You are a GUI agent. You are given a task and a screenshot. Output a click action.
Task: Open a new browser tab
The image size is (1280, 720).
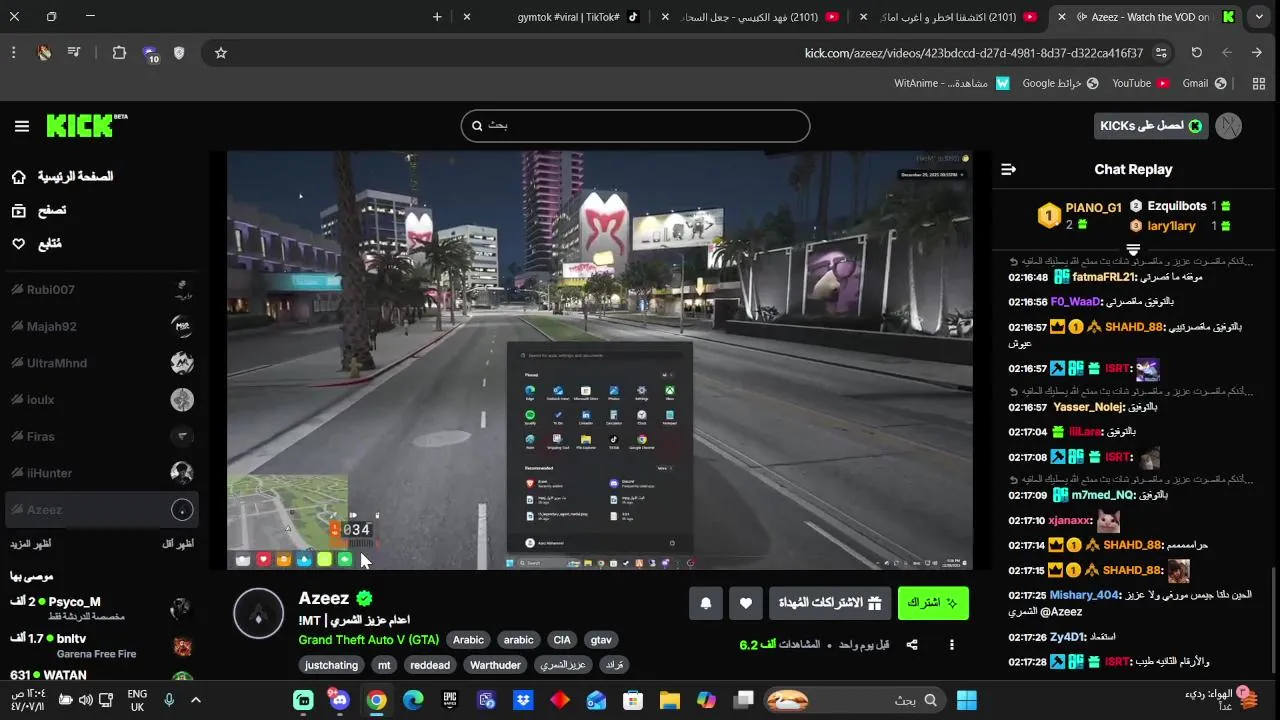tap(437, 17)
